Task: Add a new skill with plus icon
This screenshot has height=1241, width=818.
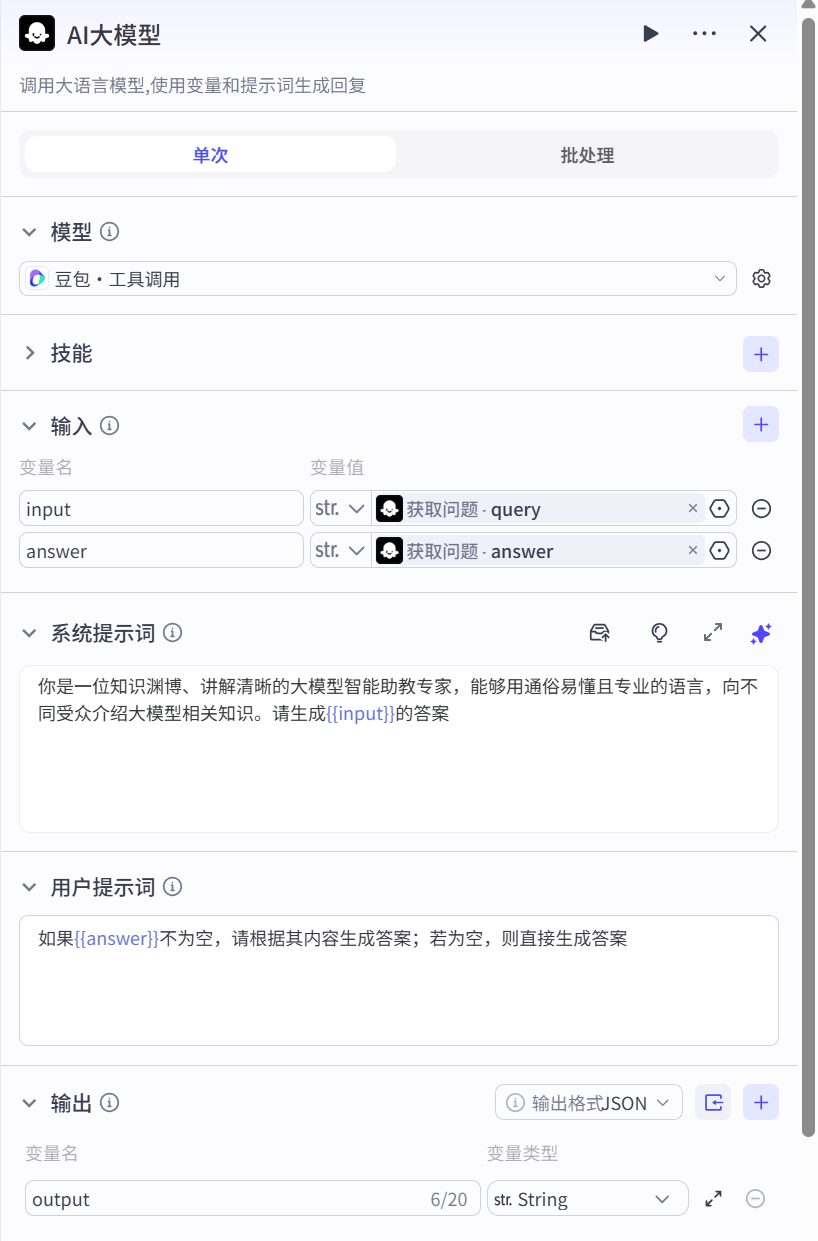Action: (x=760, y=354)
